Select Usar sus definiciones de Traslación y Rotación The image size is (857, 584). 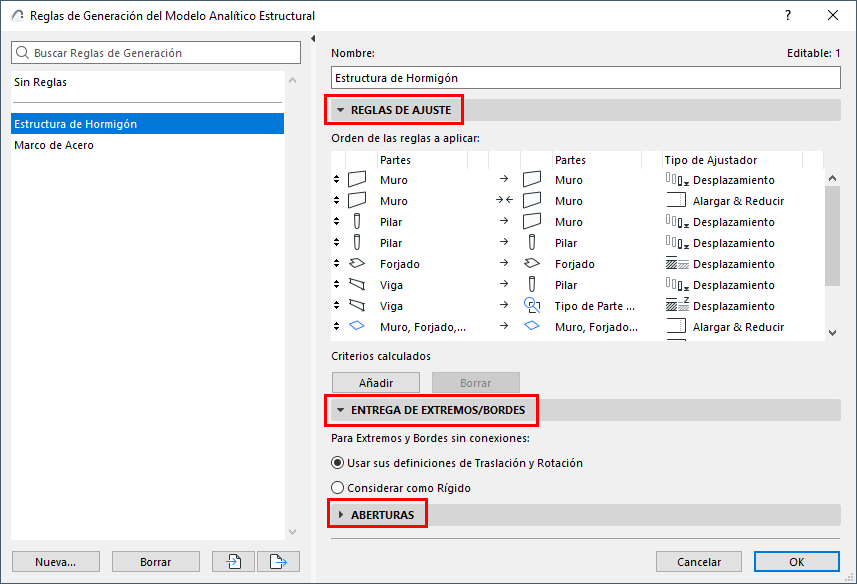[x=338, y=463]
